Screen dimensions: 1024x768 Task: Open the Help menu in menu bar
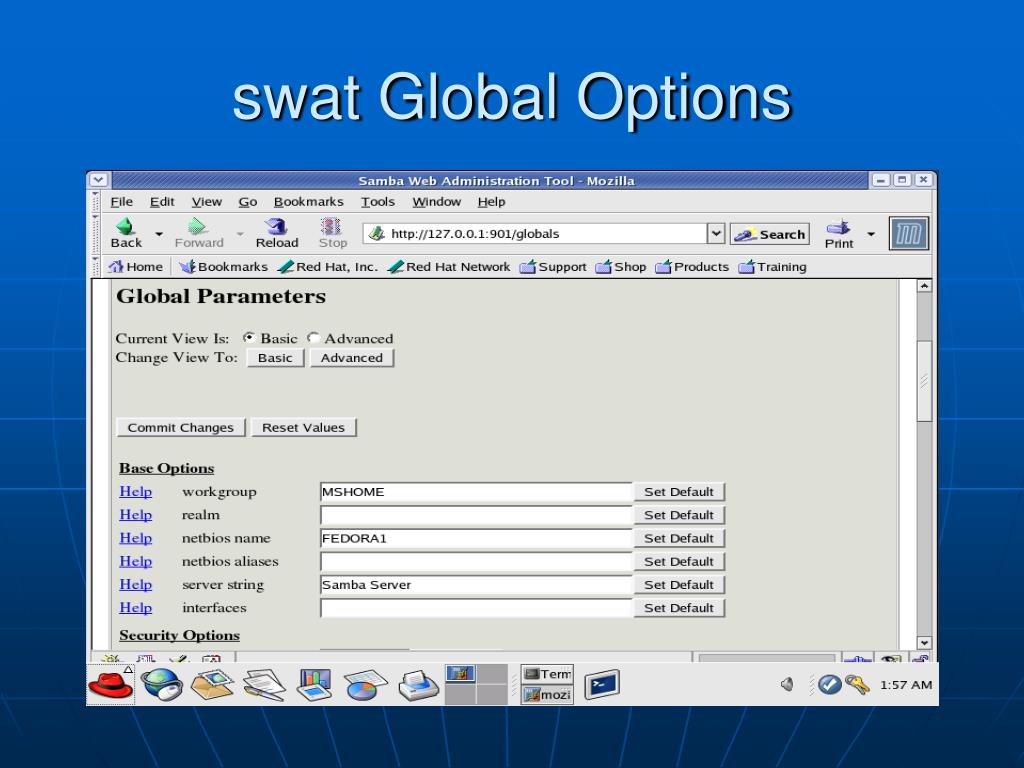(x=491, y=202)
